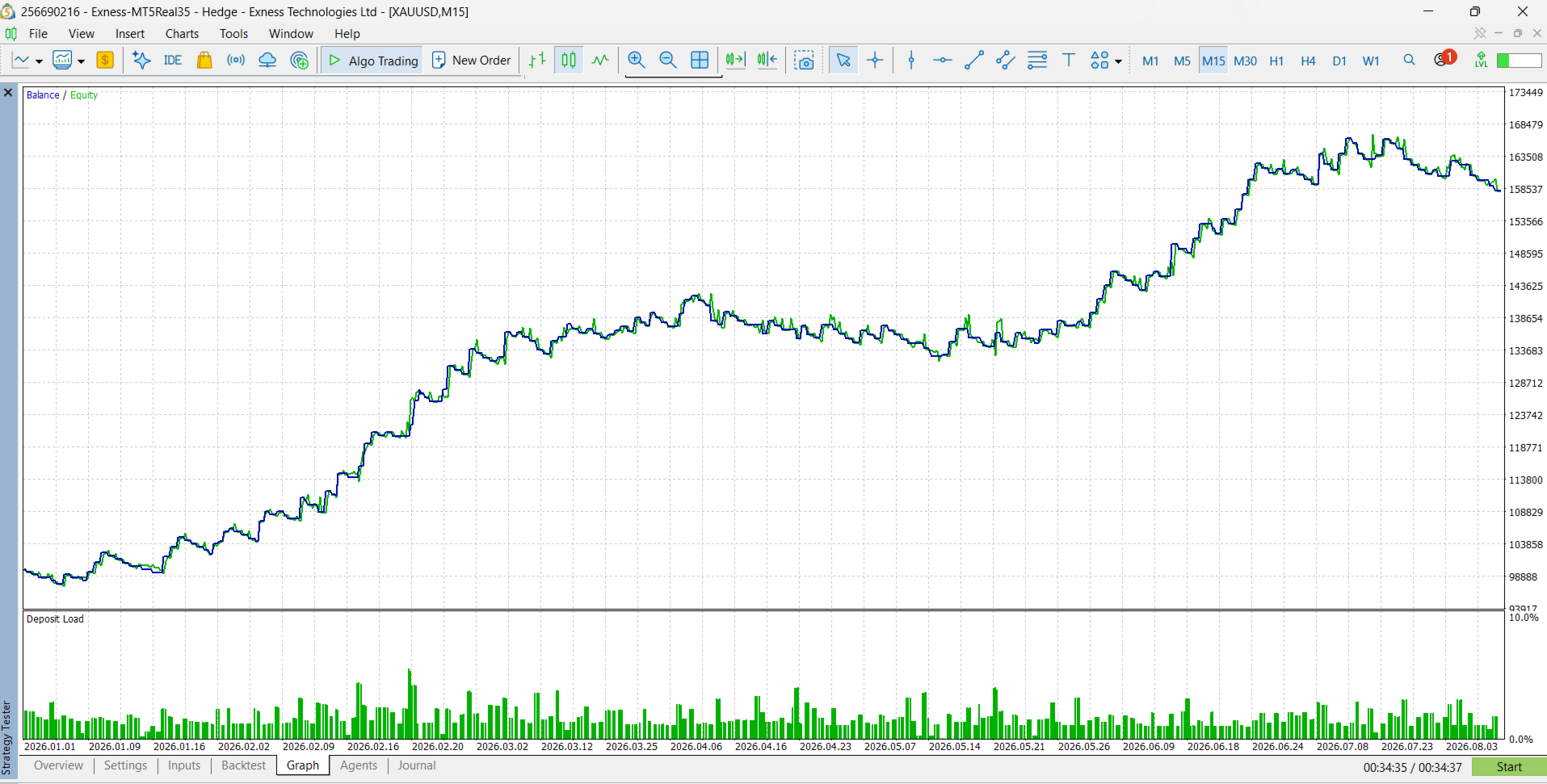Select the Equidistant Channel tool
The height and width of the screenshot is (784, 1547).
coord(1006,60)
